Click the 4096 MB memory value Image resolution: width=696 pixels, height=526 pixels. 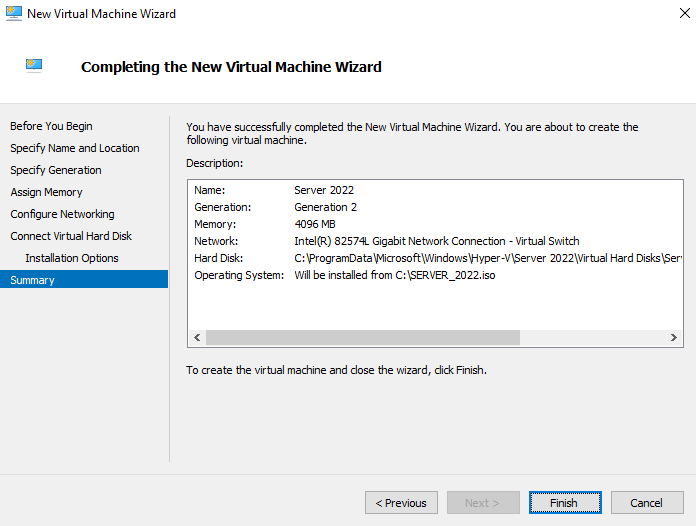315,224
